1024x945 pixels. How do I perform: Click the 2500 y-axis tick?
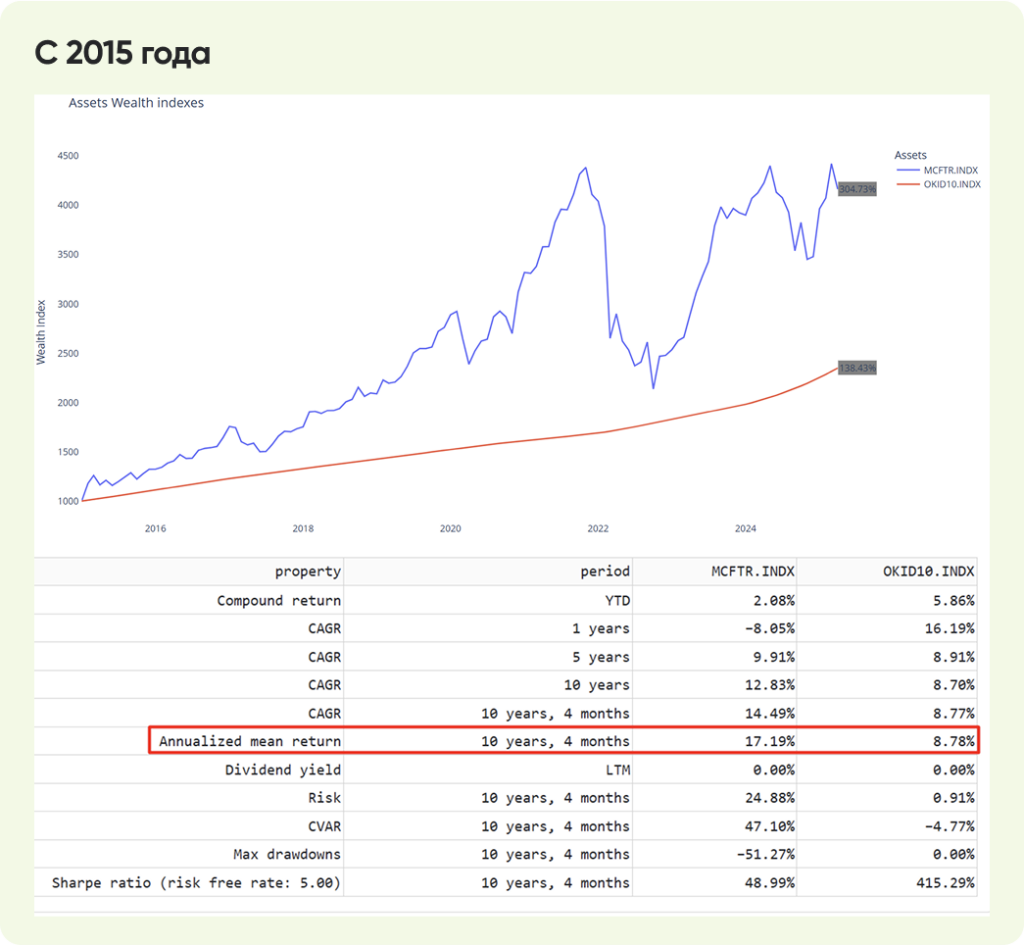click(x=68, y=353)
